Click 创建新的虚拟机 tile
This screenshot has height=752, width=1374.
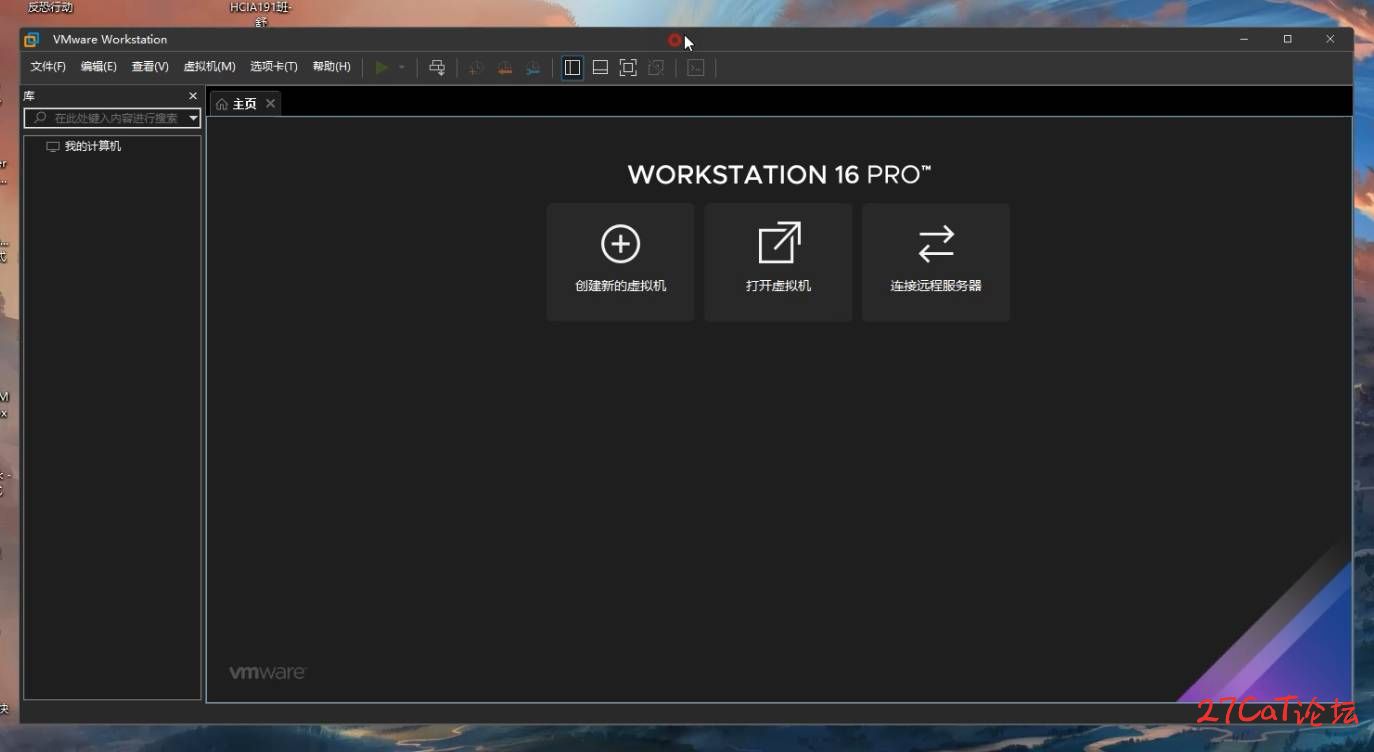tap(621, 262)
